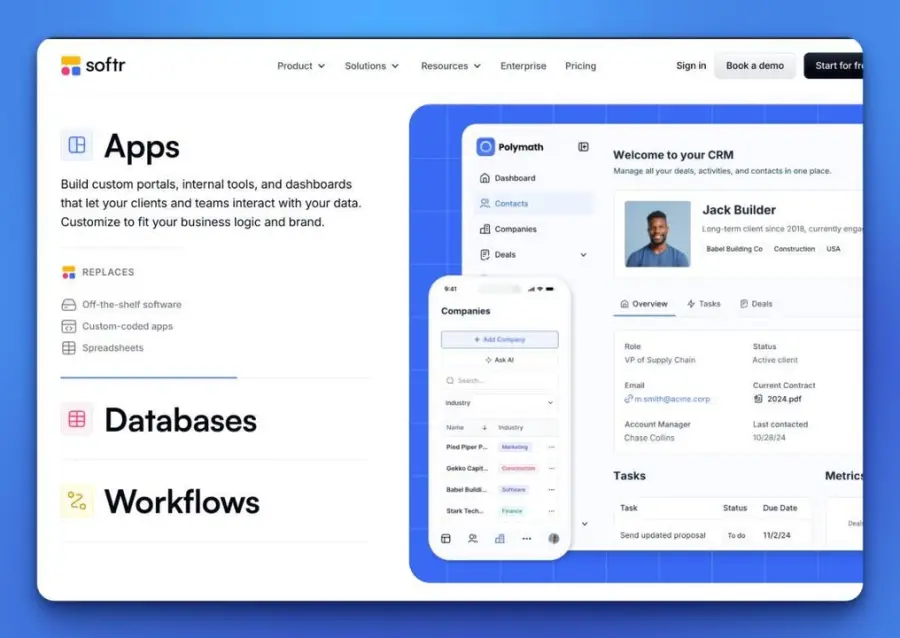The width and height of the screenshot is (900, 638).
Task: Open Contacts in Polymath sidebar
Action: [534, 203]
